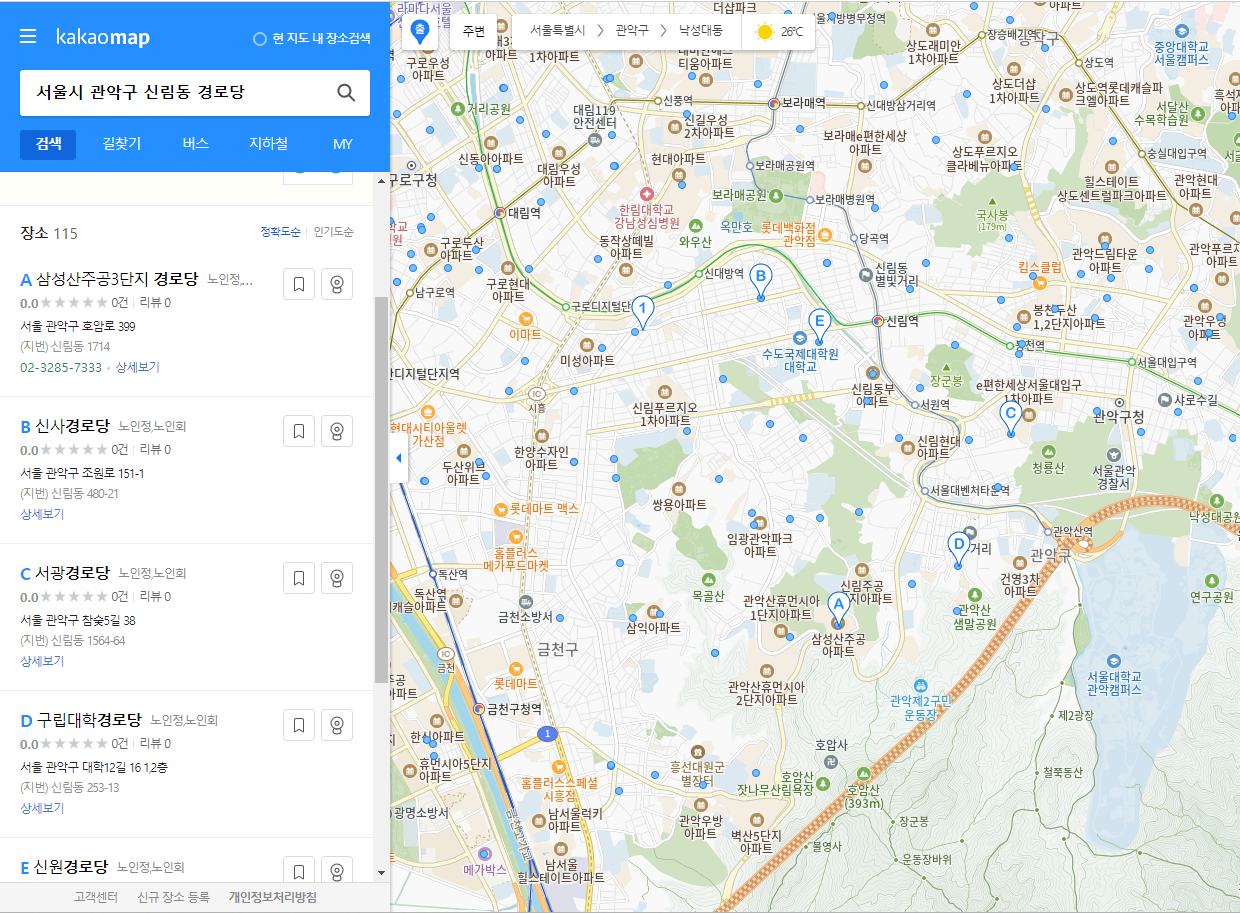
Task: Open 개인정보처리방침 footer link
Action: (x=273, y=897)
